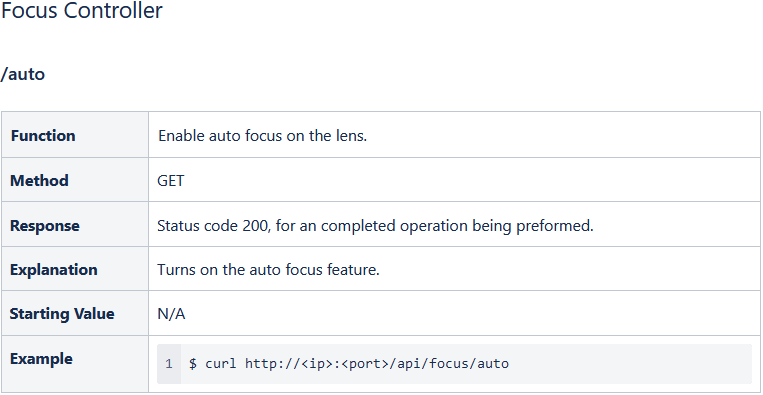Click the Status code 200 response text

tap(375, 226)
